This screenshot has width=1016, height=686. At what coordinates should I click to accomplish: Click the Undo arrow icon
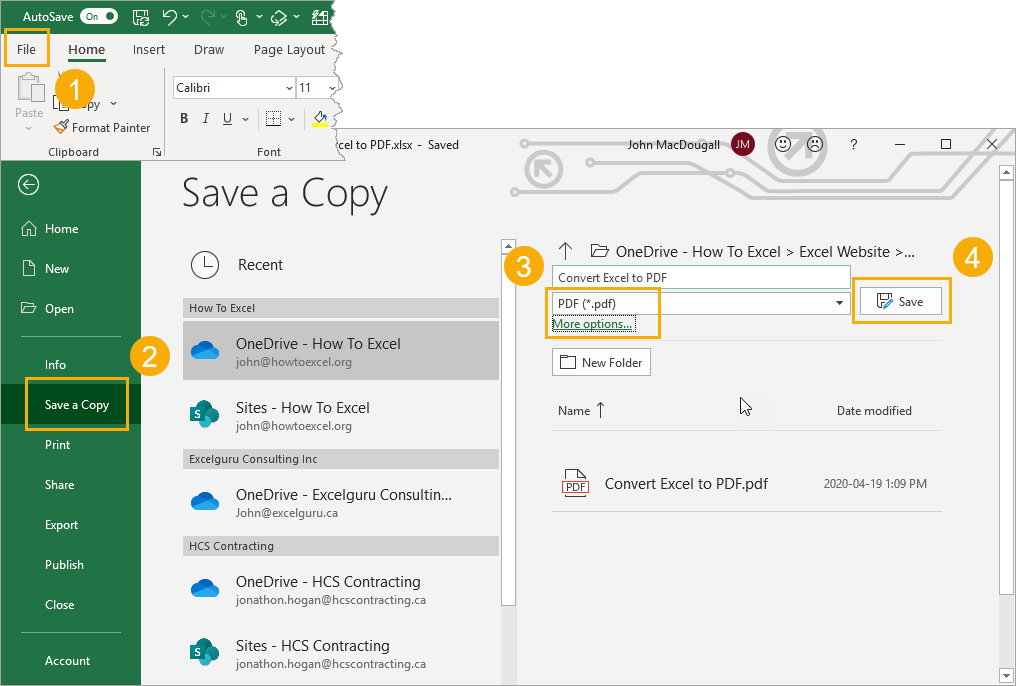170,17
